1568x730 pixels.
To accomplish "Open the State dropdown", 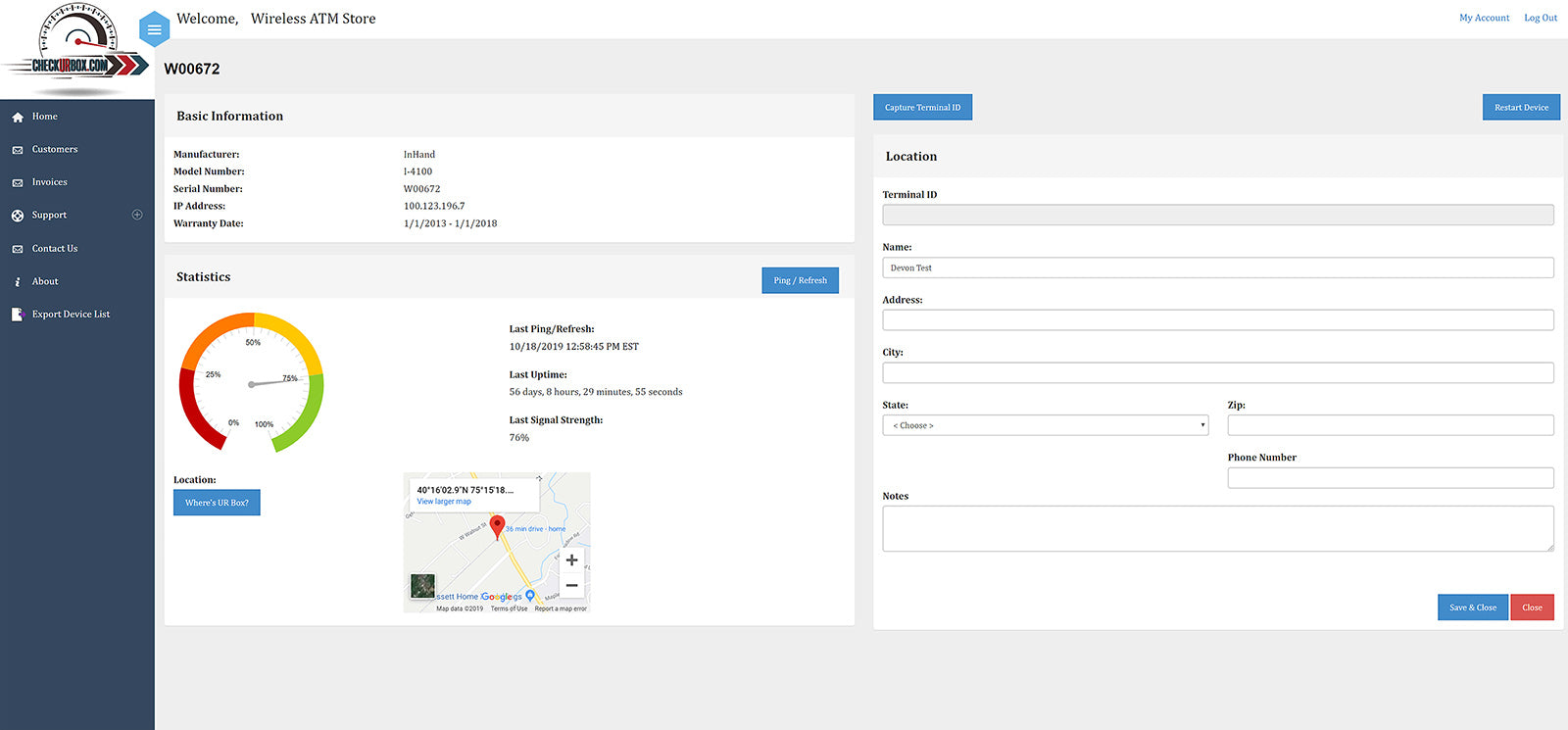I will click(x=1045, y=425).
